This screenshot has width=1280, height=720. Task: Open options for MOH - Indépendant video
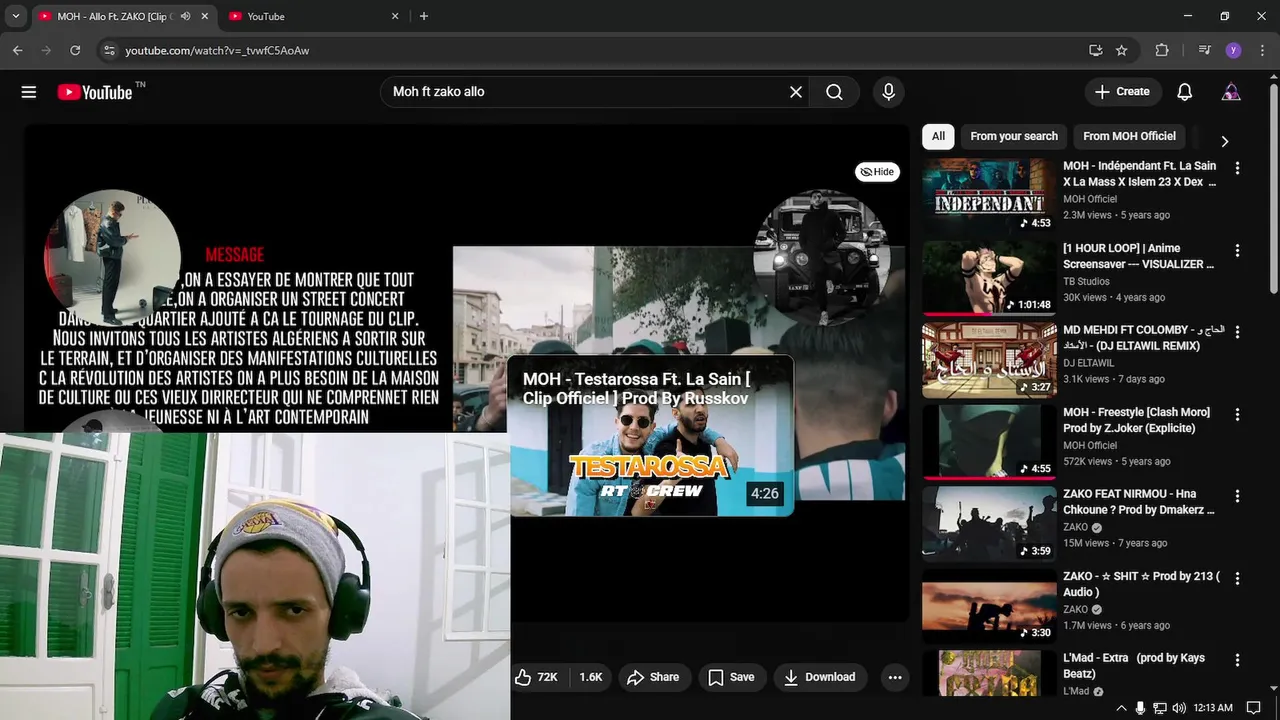coord(1237,168)
